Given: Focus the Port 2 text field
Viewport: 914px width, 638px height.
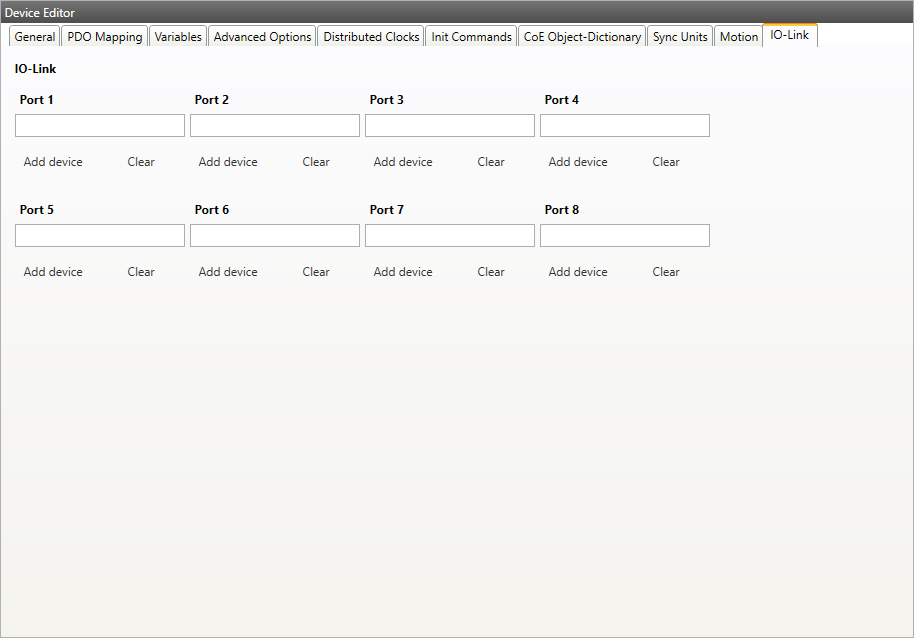Looking at the screenshot, I should [x=275, y=125].
